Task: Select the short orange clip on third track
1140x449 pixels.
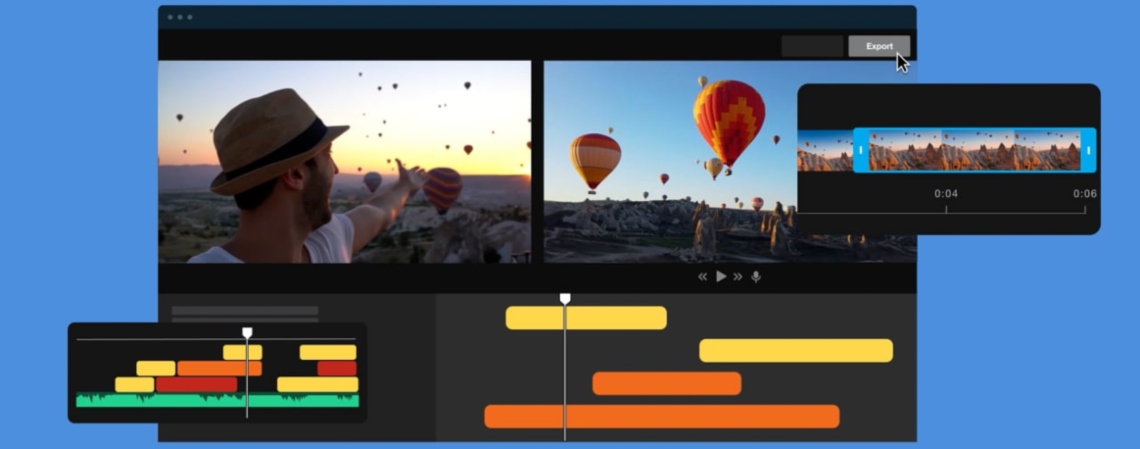Action: click(x=666, y=384)
